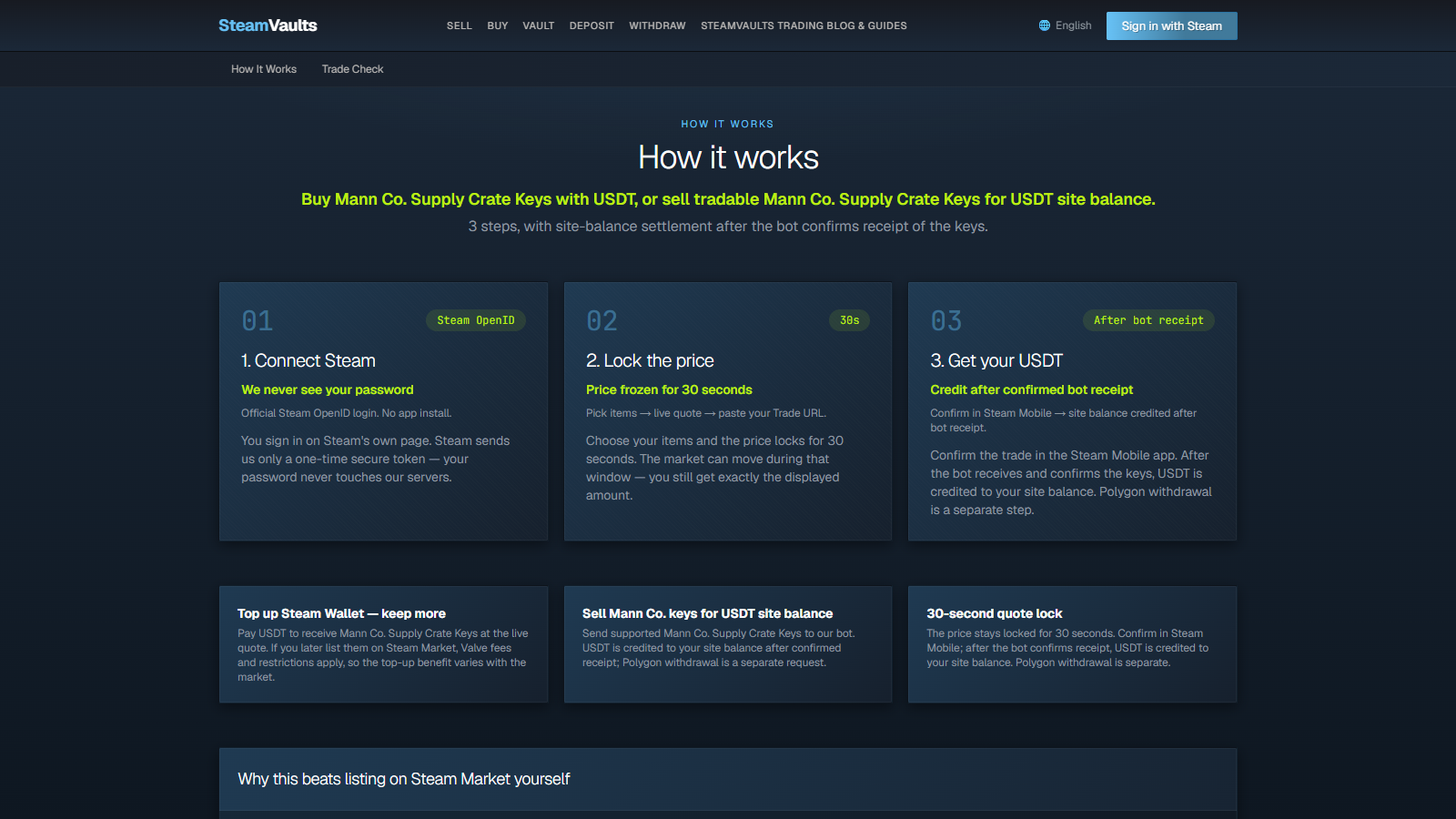Screen dimensions: 1456x819
Task: Click the 30s badge on step 02
Action: [x=850, y=320]
